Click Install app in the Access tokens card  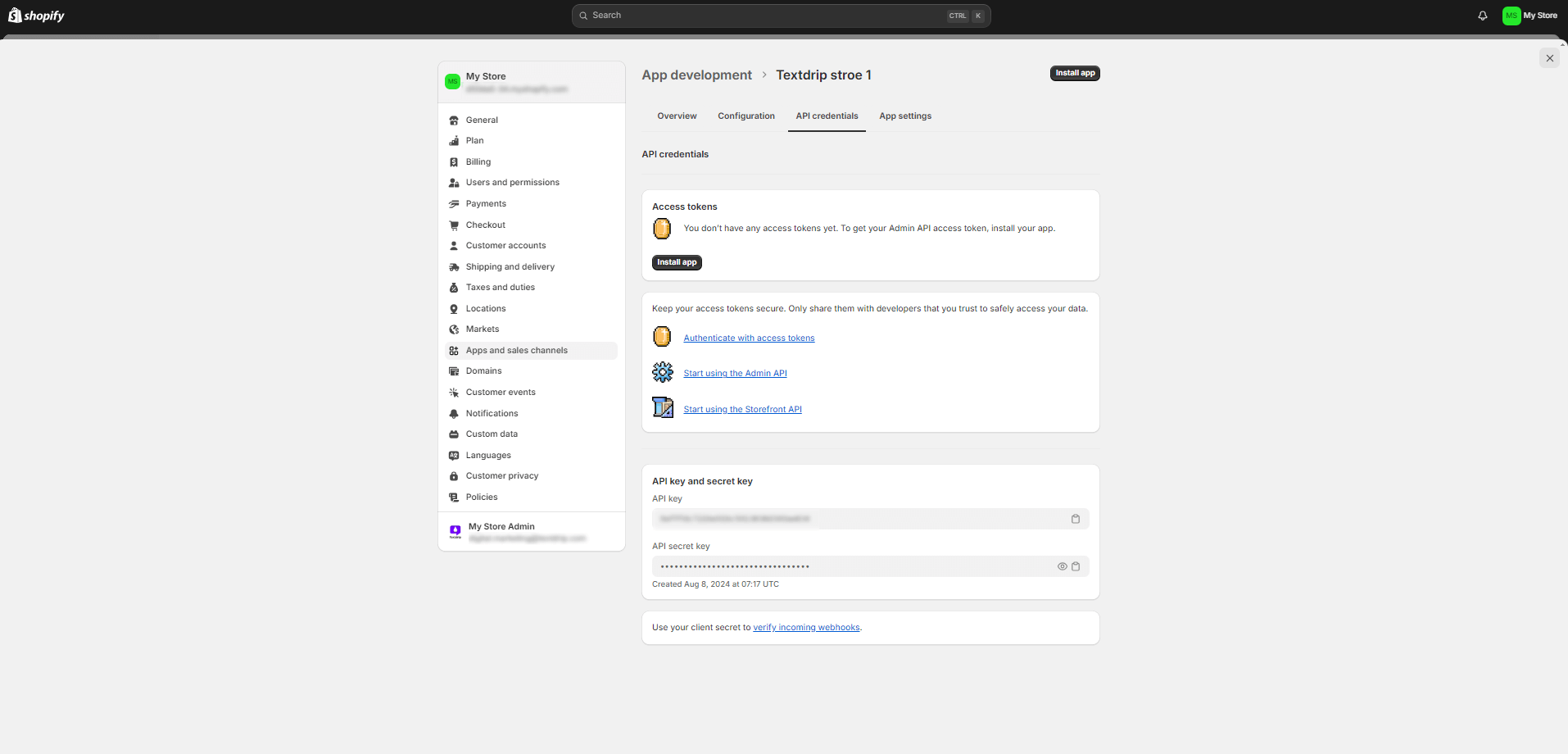tap(676, 262)
